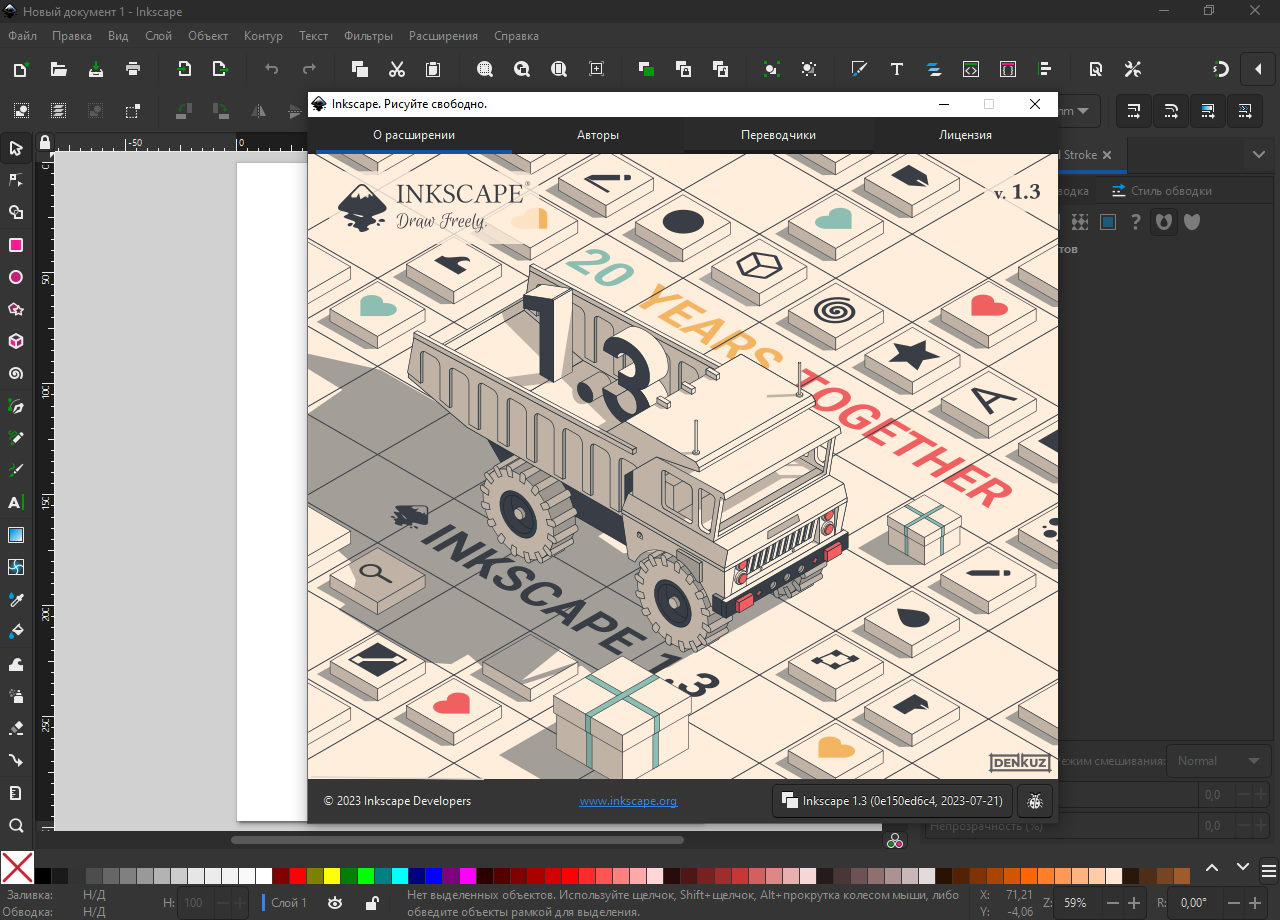Image resolution: width=1280 pixels, height=920 pixels.
Task: Open the Расширения menu
Action: [x=443, y=36]
